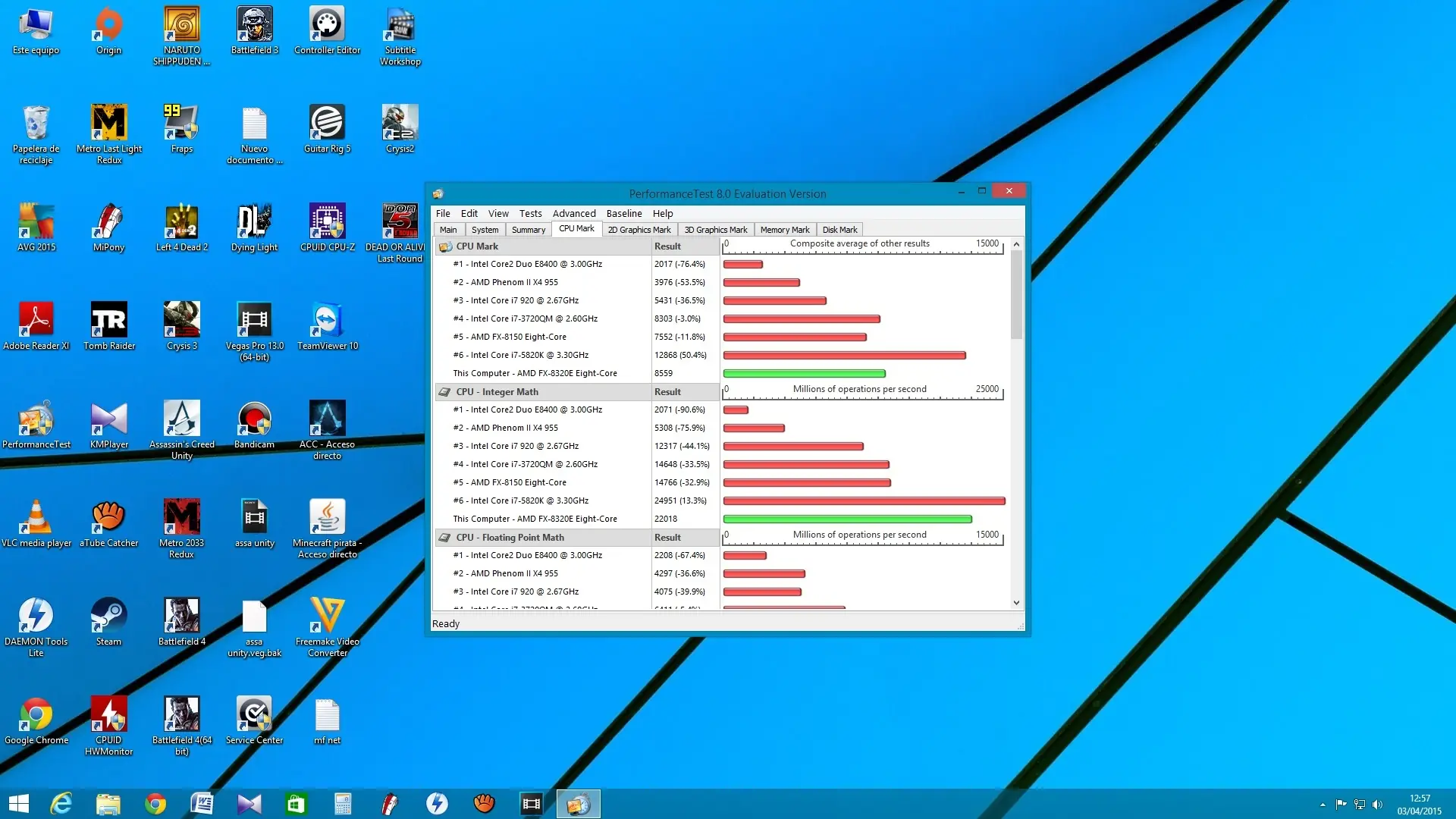The image size is (1456, 819).
Task: Switch to the Memory Mark tab
Action: pyautogui.click(x=785, y=230)
